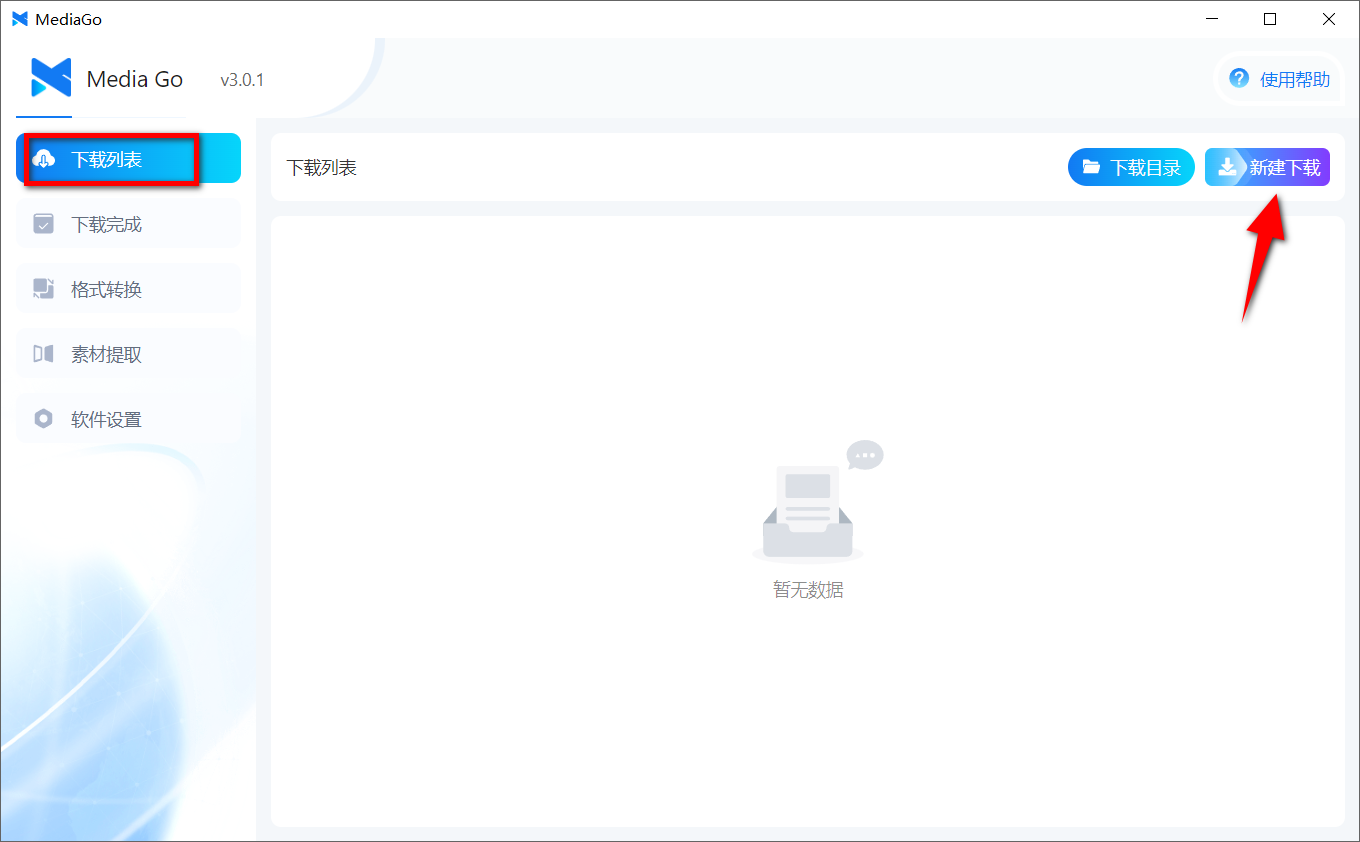The height and width of the screenshot is (842, 1360).
Task: Minimize the MediaGo window
Action: (x=1211, y=19)
